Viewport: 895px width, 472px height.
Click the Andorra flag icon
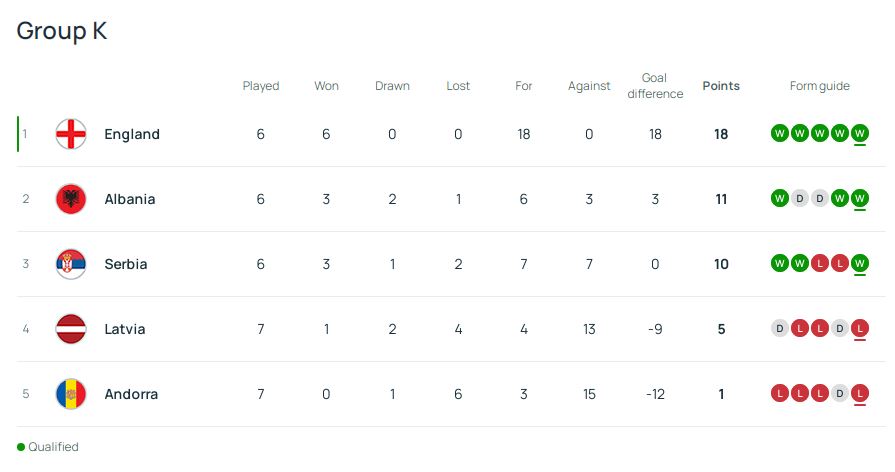[71, 394]
